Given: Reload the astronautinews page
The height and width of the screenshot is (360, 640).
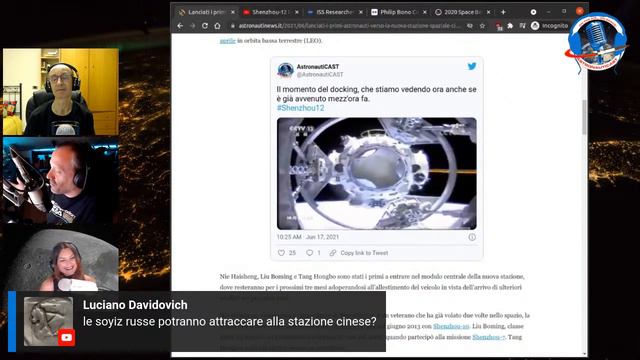Looking at the screenshot, I should tap(205, 26).
